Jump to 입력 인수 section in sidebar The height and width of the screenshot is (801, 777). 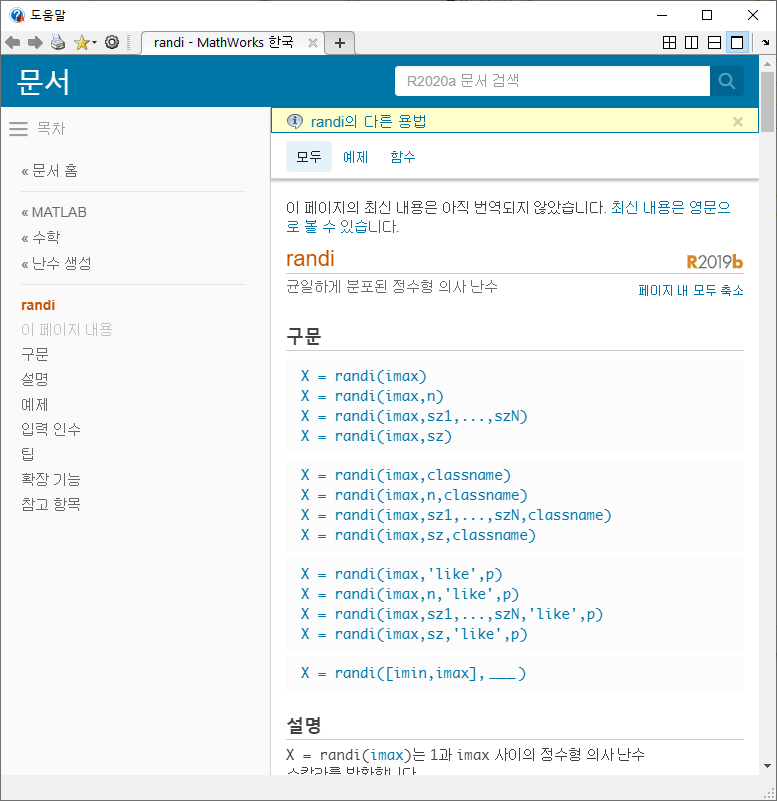(51, 429)
